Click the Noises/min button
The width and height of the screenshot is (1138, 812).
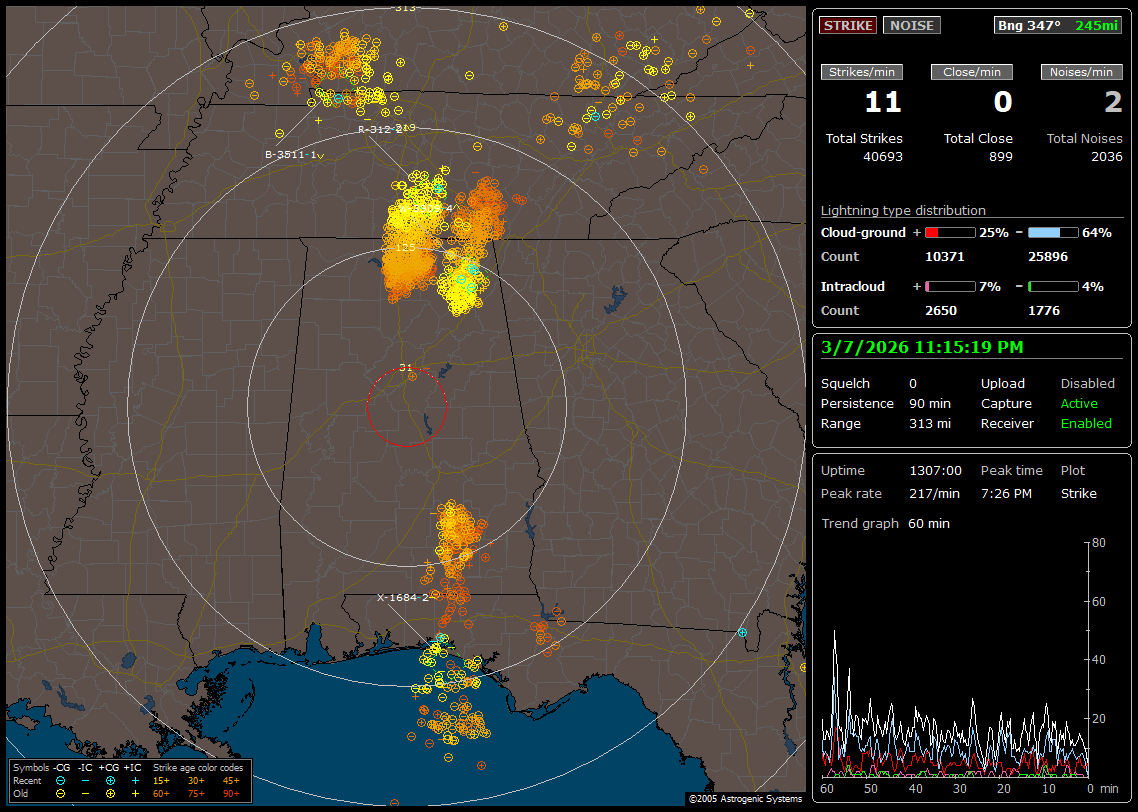click(1081, 72)
